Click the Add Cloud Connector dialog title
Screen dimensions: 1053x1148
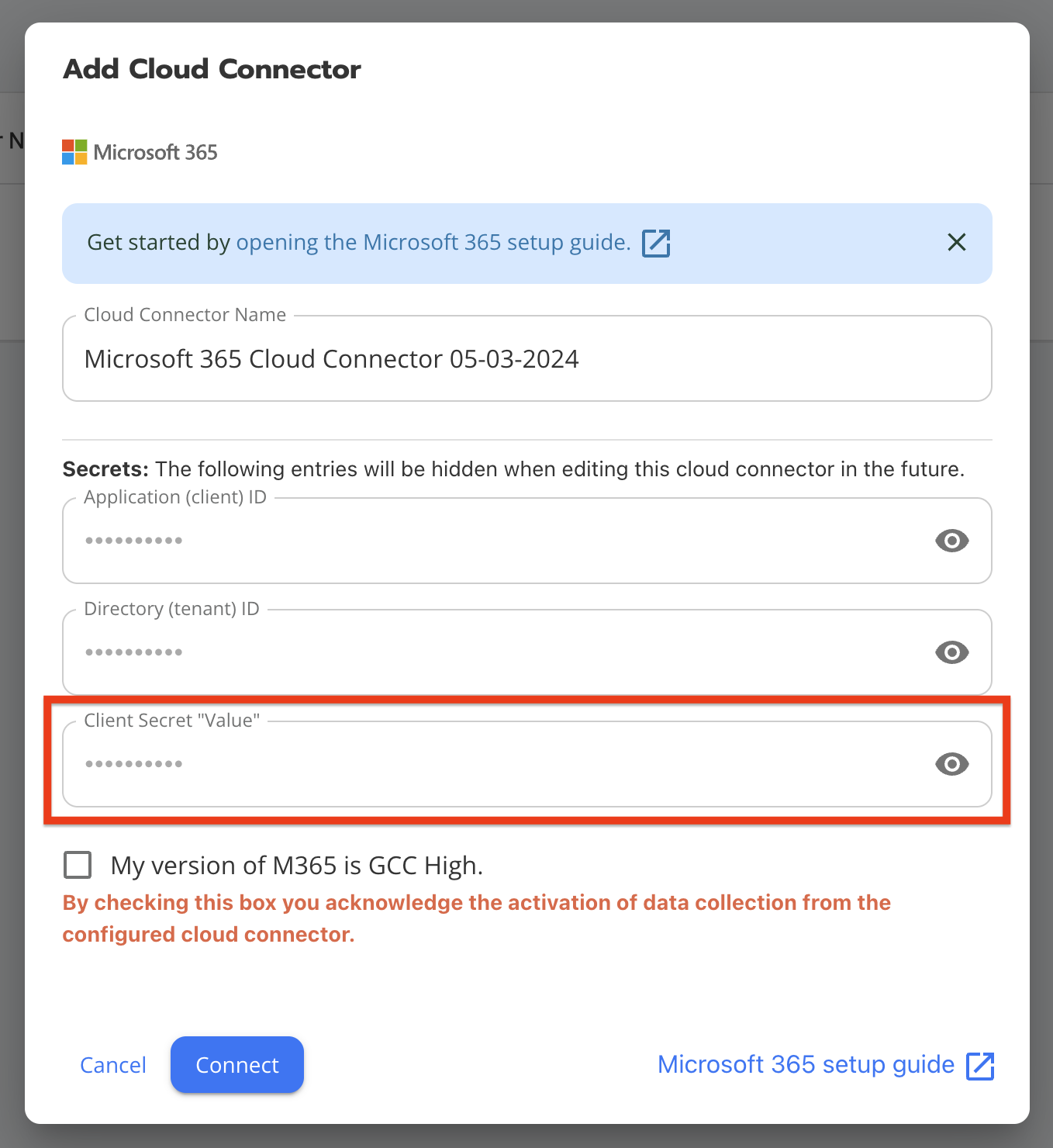point(212,69)
